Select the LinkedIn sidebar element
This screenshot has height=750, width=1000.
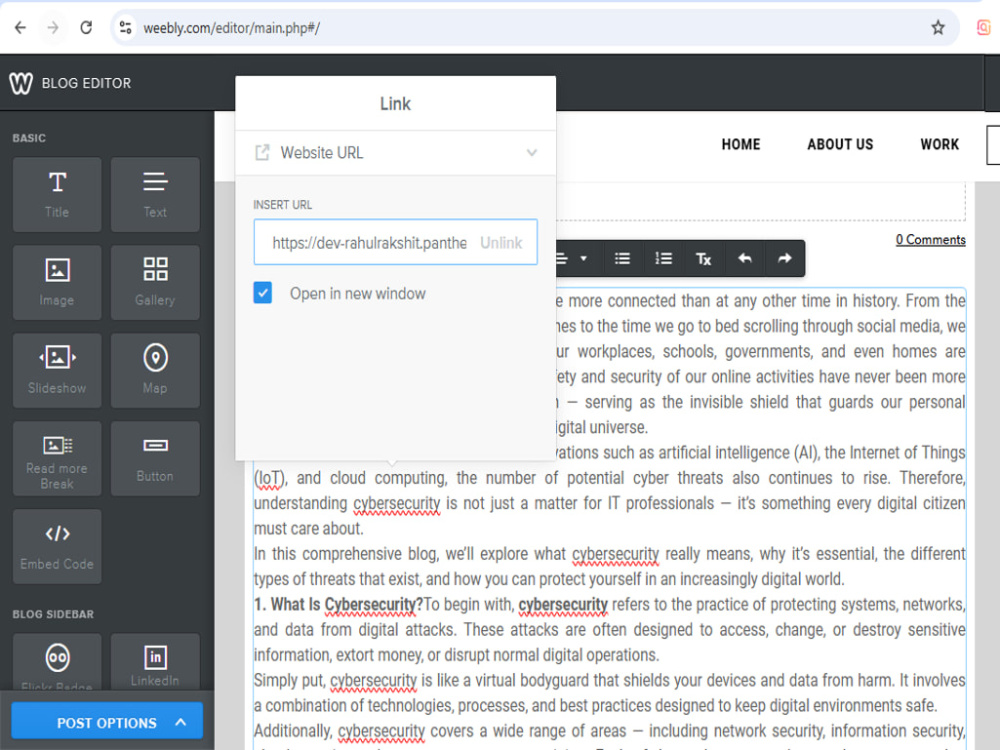pos(155,662)
